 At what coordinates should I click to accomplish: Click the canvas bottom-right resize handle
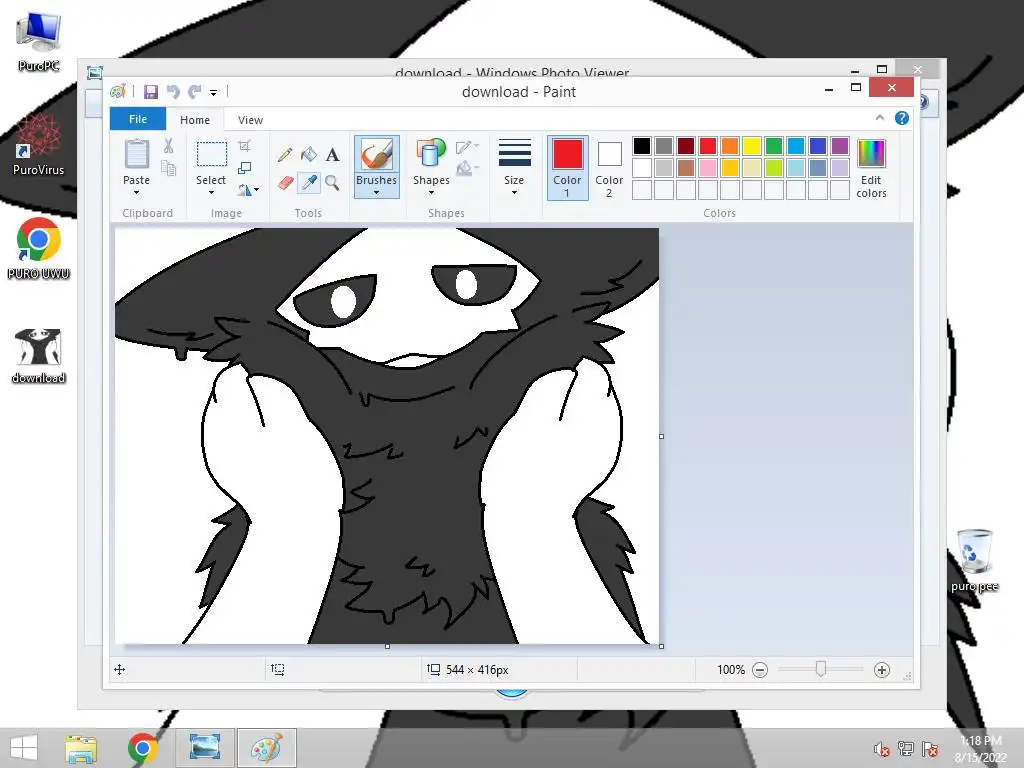pos(662,646)
